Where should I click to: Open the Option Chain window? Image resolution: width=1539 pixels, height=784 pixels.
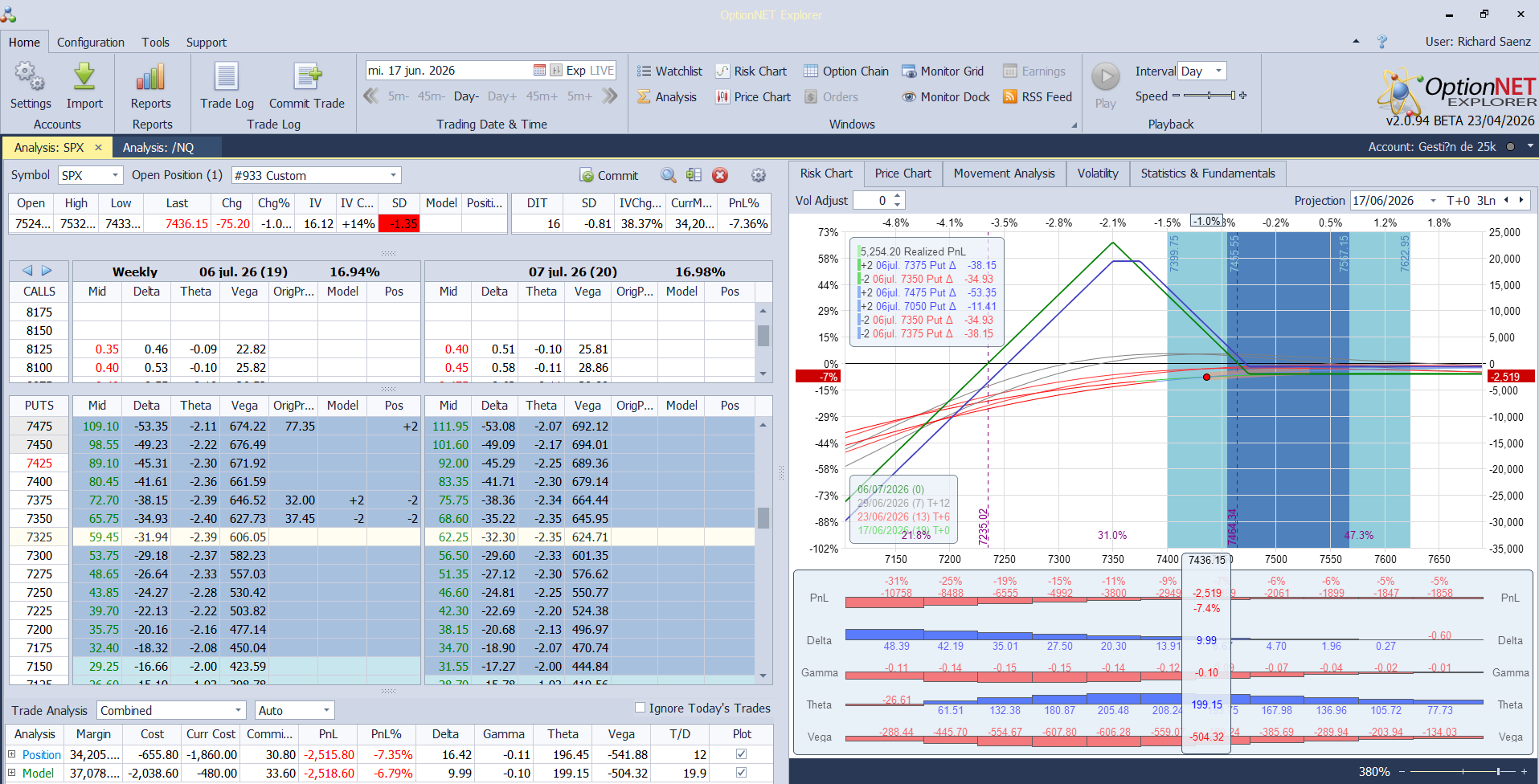(846, 71)
